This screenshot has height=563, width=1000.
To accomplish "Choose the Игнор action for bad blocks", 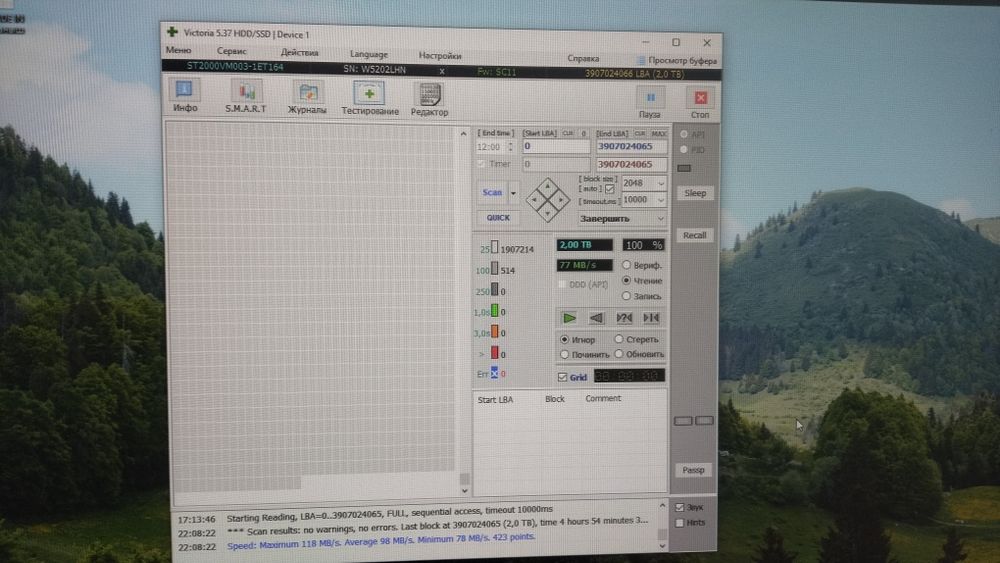I will pos(577,339).
